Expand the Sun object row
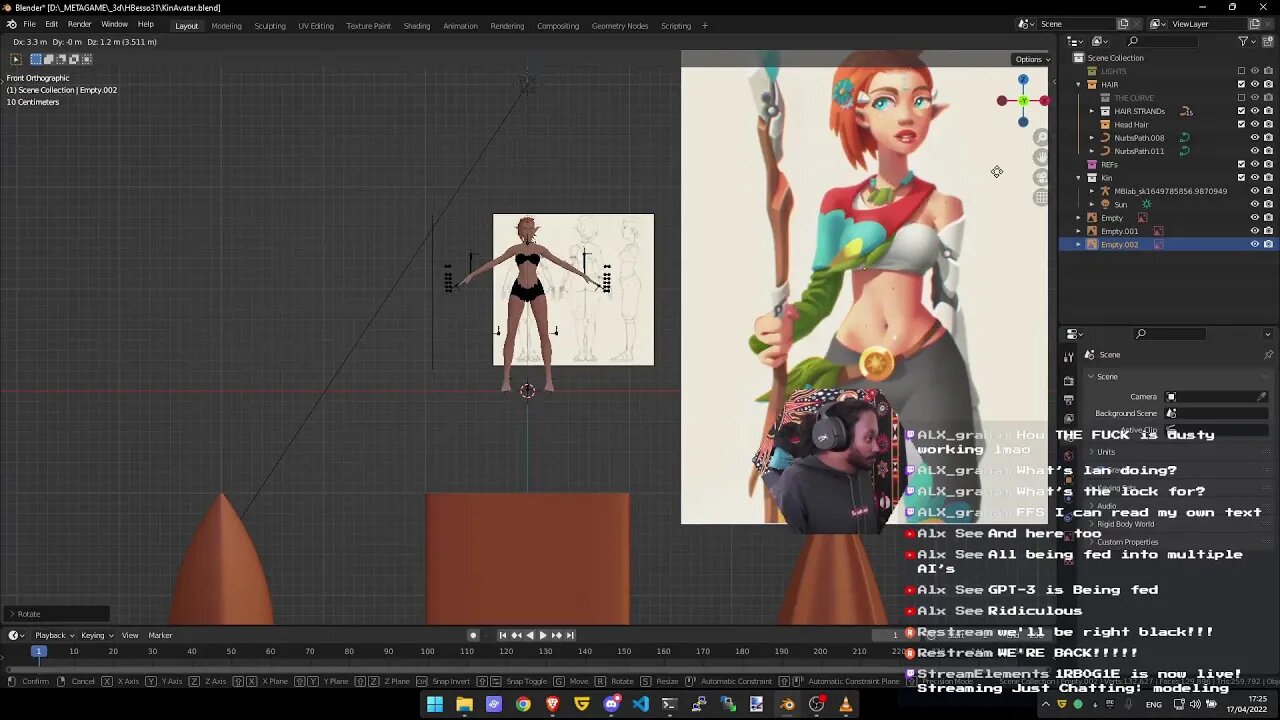Viewport: 1280px width, 720px height. coord(1092,204)
